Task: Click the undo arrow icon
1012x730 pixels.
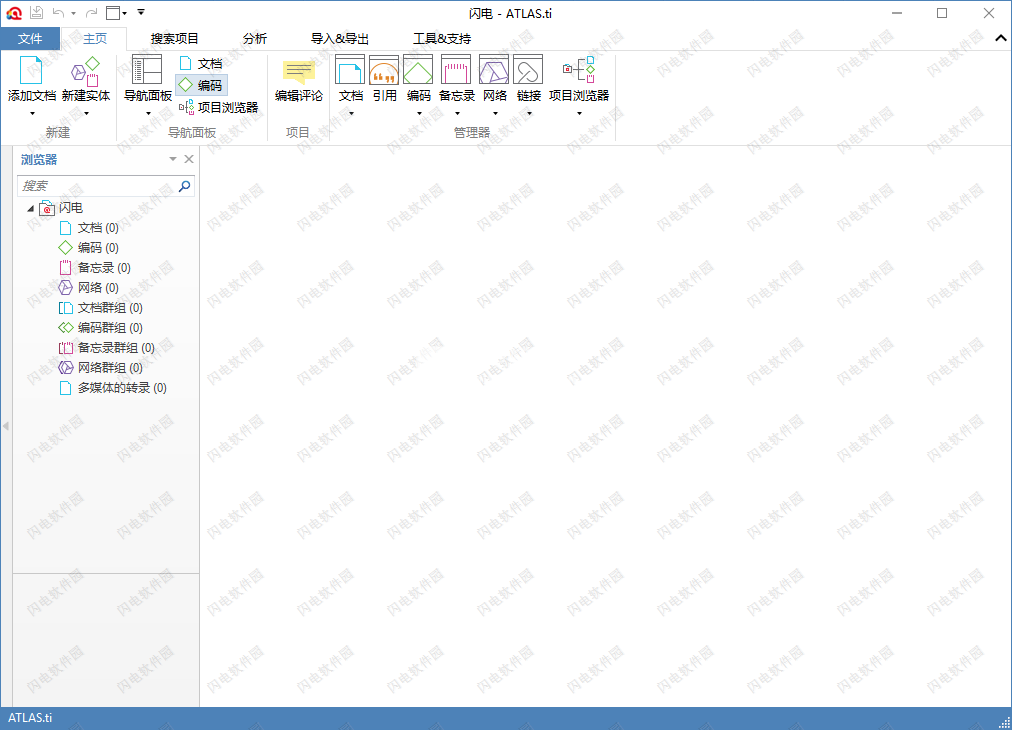Action: tap(59, 13)
